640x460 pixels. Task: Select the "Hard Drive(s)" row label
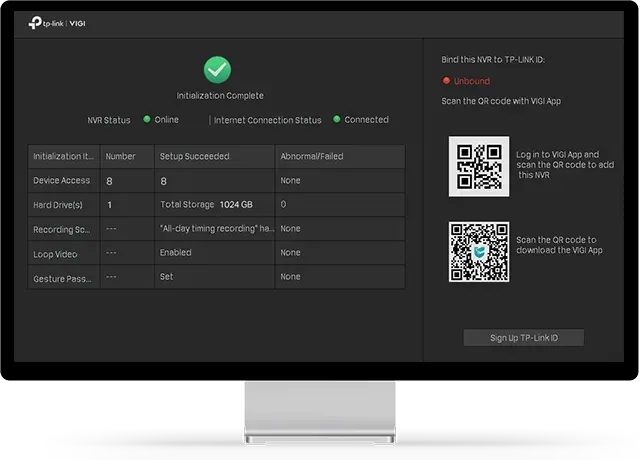click(x=58, y=205)
